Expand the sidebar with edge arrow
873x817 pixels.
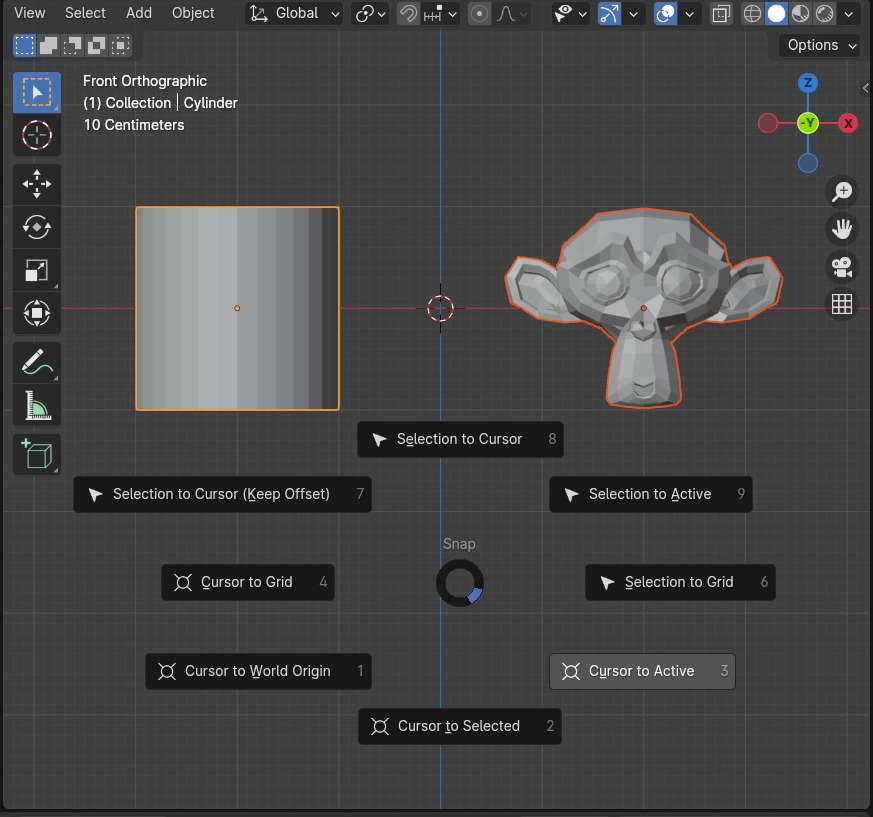click(x=865, y=88)
